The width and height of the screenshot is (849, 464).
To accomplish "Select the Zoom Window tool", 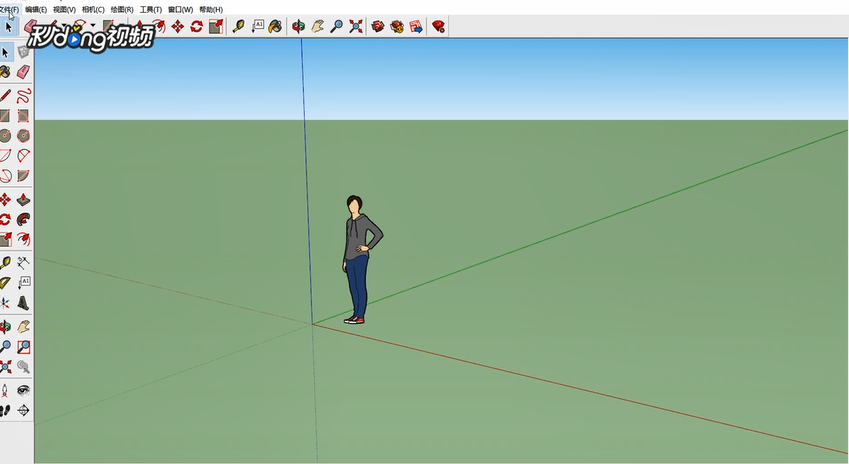I will (x=23, y=347).
